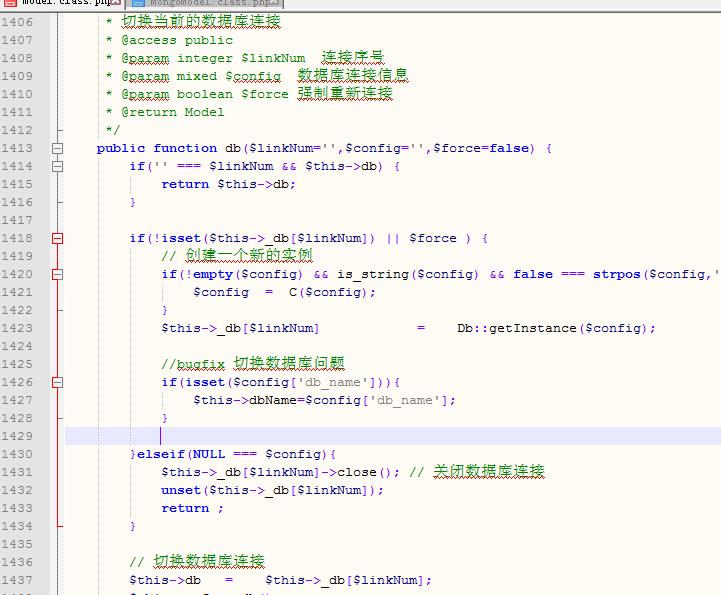The height and width of the screenshot is (595, 721).
Task: Click the unset($this->_db[$linkNum]) statement
Action: [x=272, y=490]
